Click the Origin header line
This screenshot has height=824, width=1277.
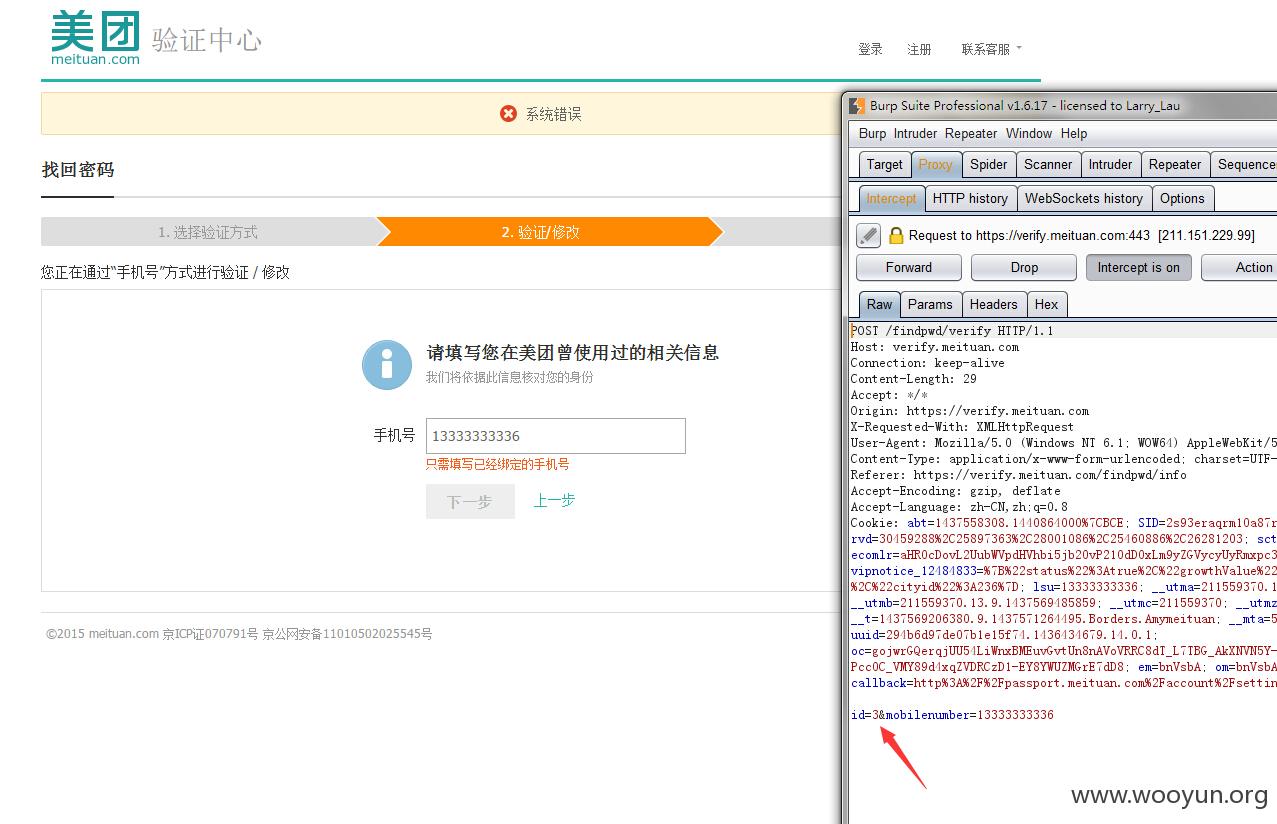(x=970, y=411)
